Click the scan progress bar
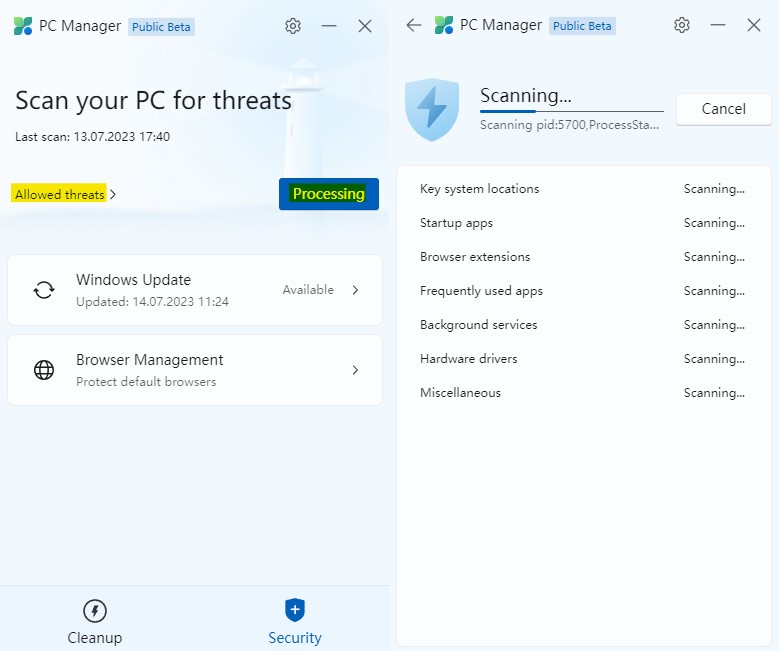Viewport: 779px width, 651px height. click(571, 111)
